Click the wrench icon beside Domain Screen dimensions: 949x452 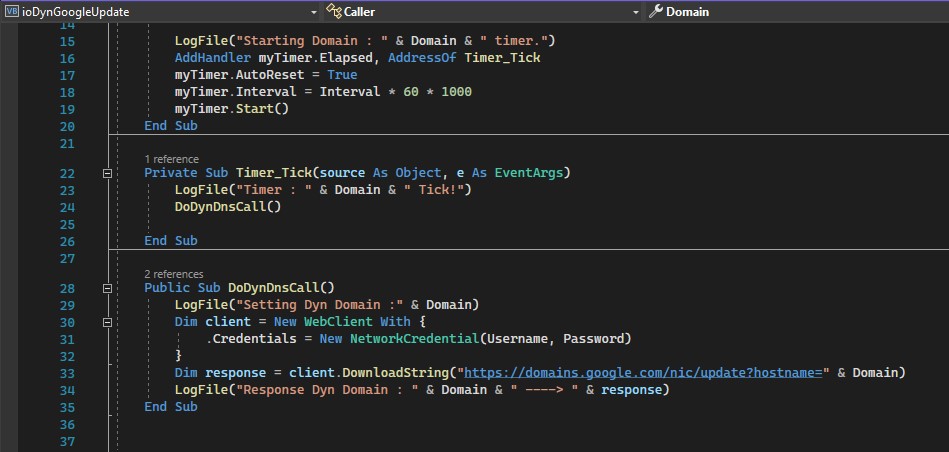tap(656, 11)
